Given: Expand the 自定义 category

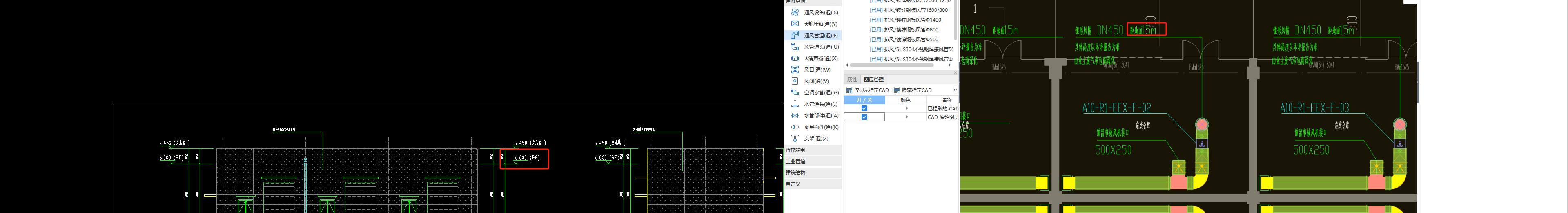Looking at the screenshot, I should [x=813, y=184].
